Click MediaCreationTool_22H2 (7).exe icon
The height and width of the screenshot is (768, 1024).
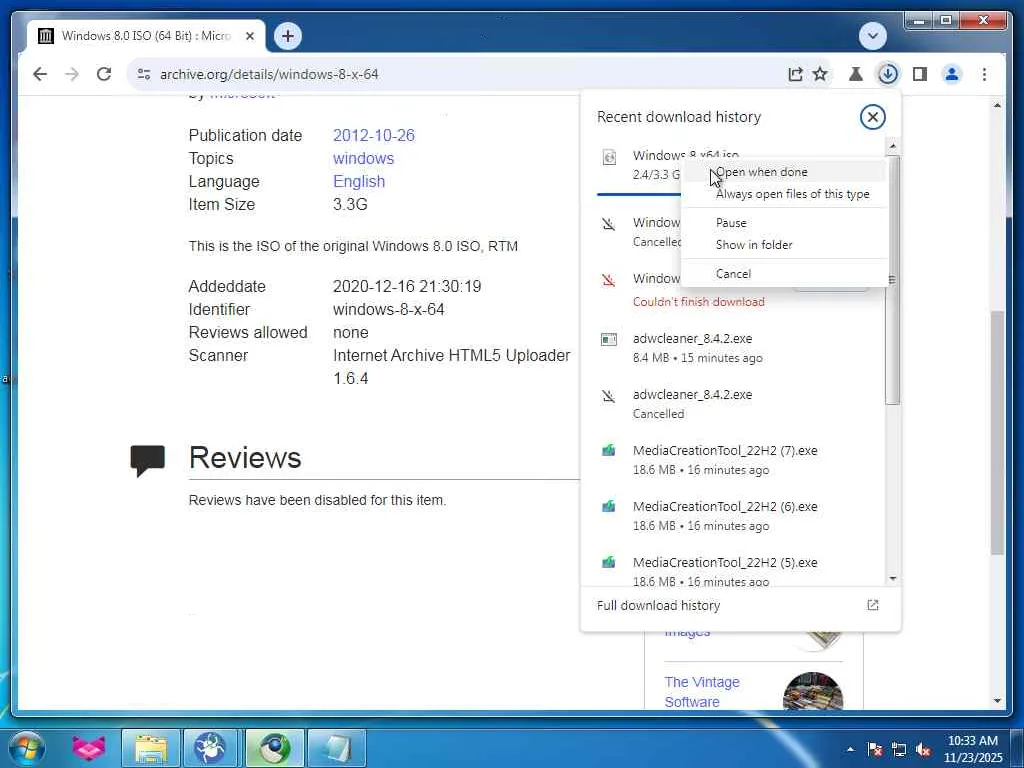coord(609,451)
